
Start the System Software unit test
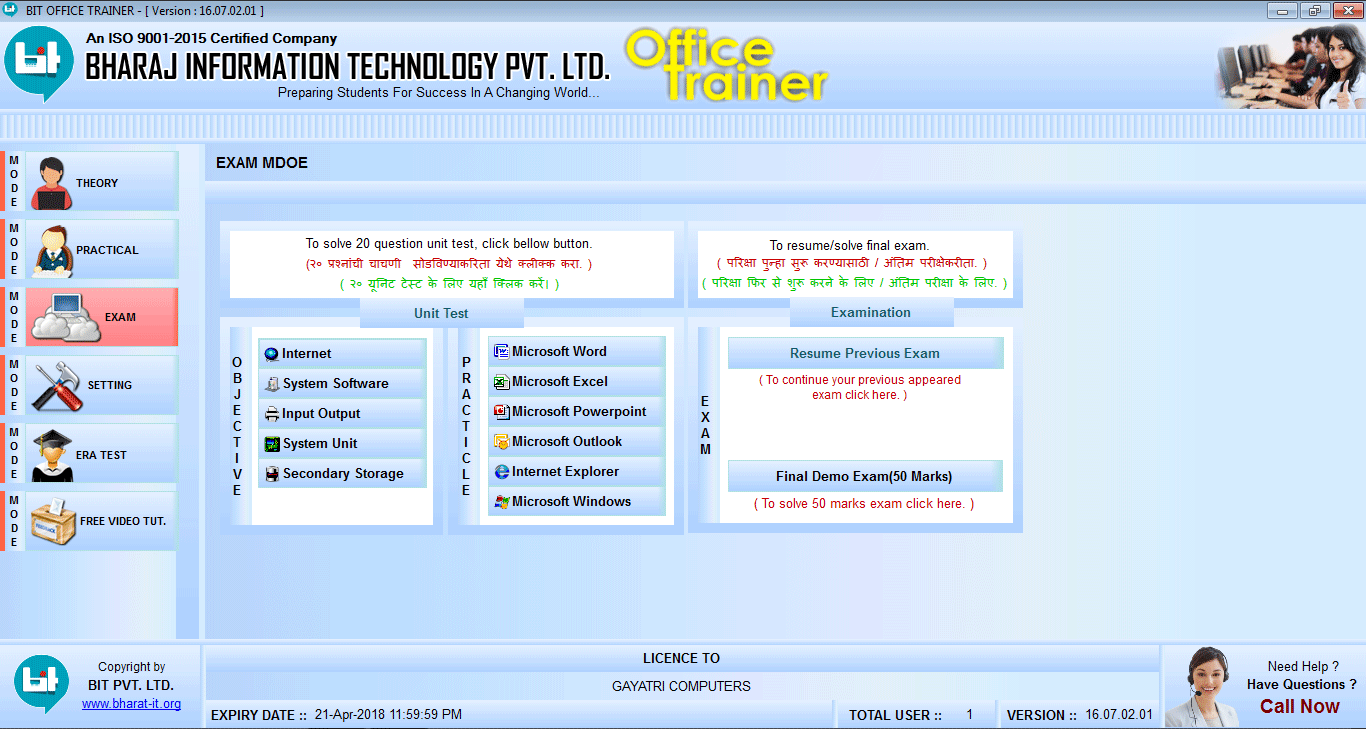[x=342, y=384]
